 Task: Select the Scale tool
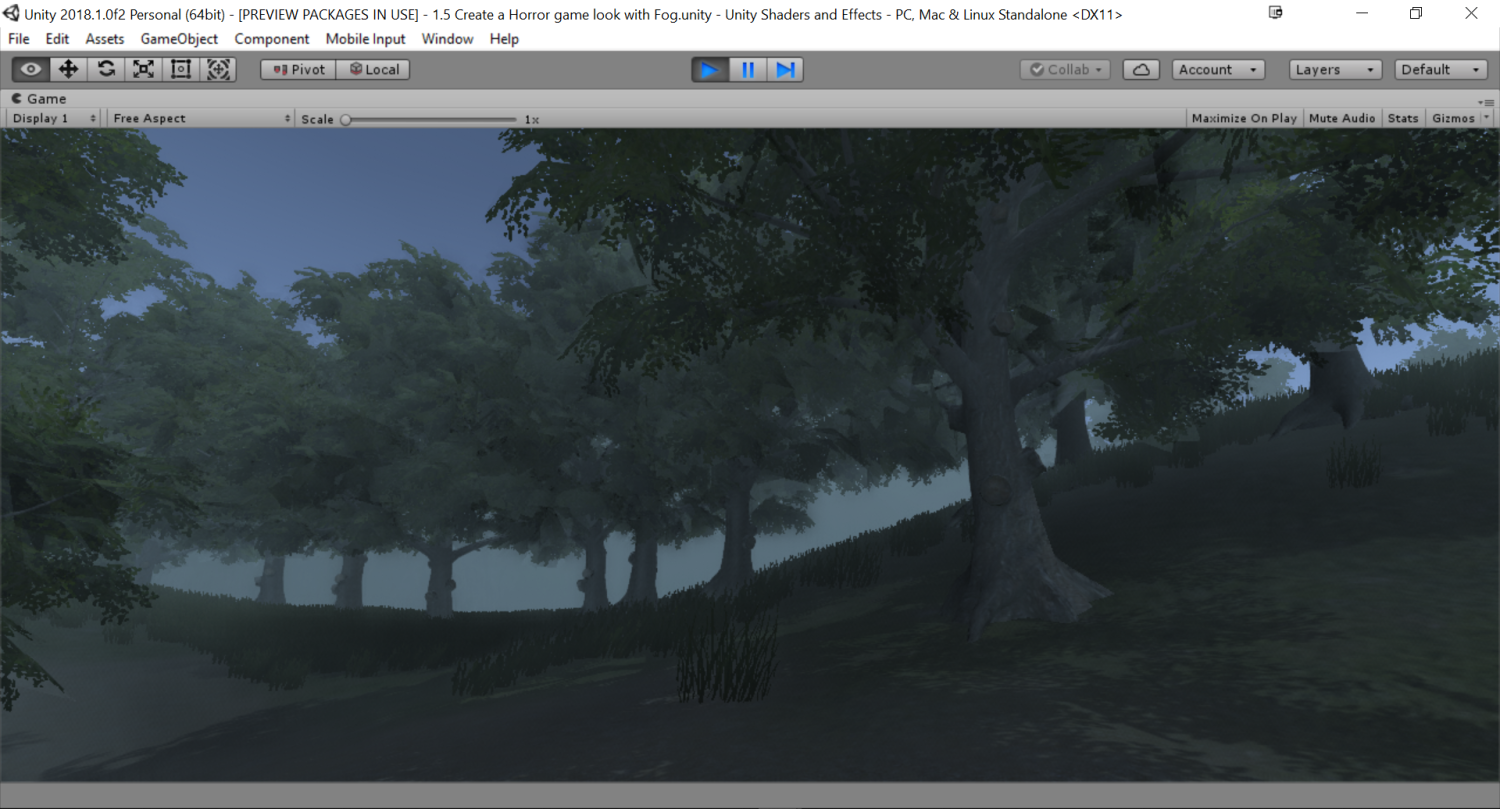point(143,69)
